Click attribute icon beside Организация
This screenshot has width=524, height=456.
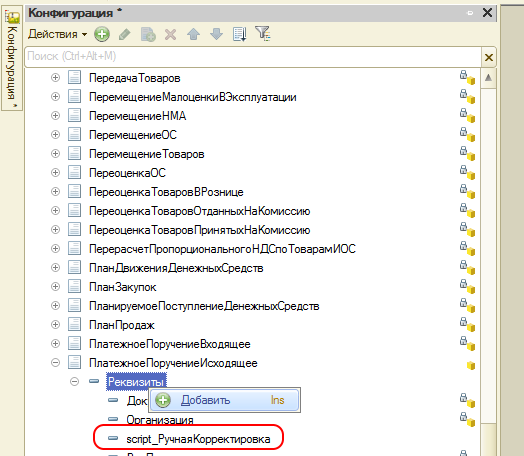[113, 419]
